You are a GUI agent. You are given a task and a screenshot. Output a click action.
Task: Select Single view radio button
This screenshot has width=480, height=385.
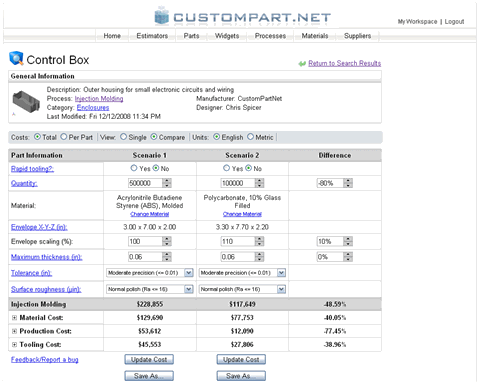123,137
